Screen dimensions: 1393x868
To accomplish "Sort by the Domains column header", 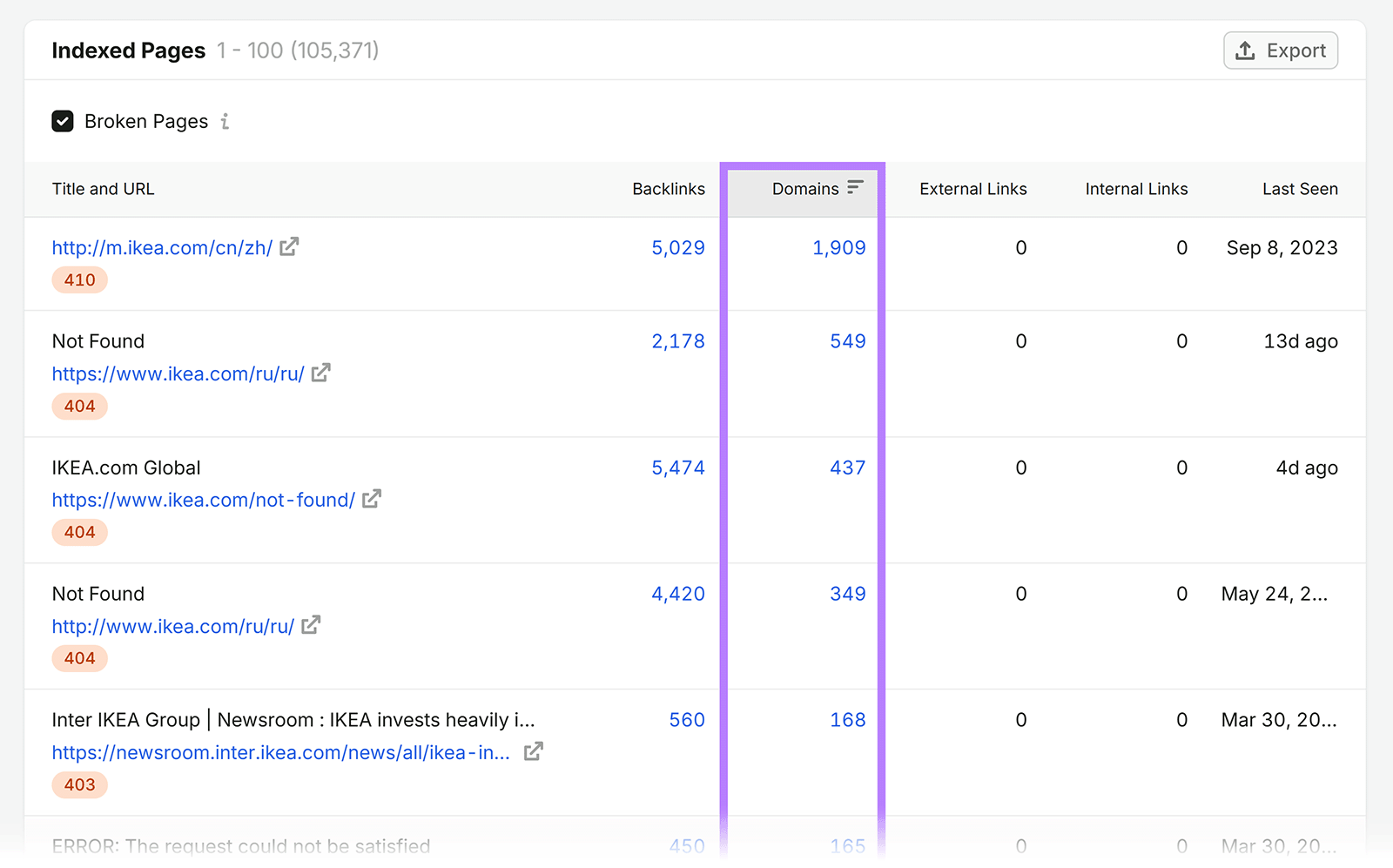I will (805, 189).
